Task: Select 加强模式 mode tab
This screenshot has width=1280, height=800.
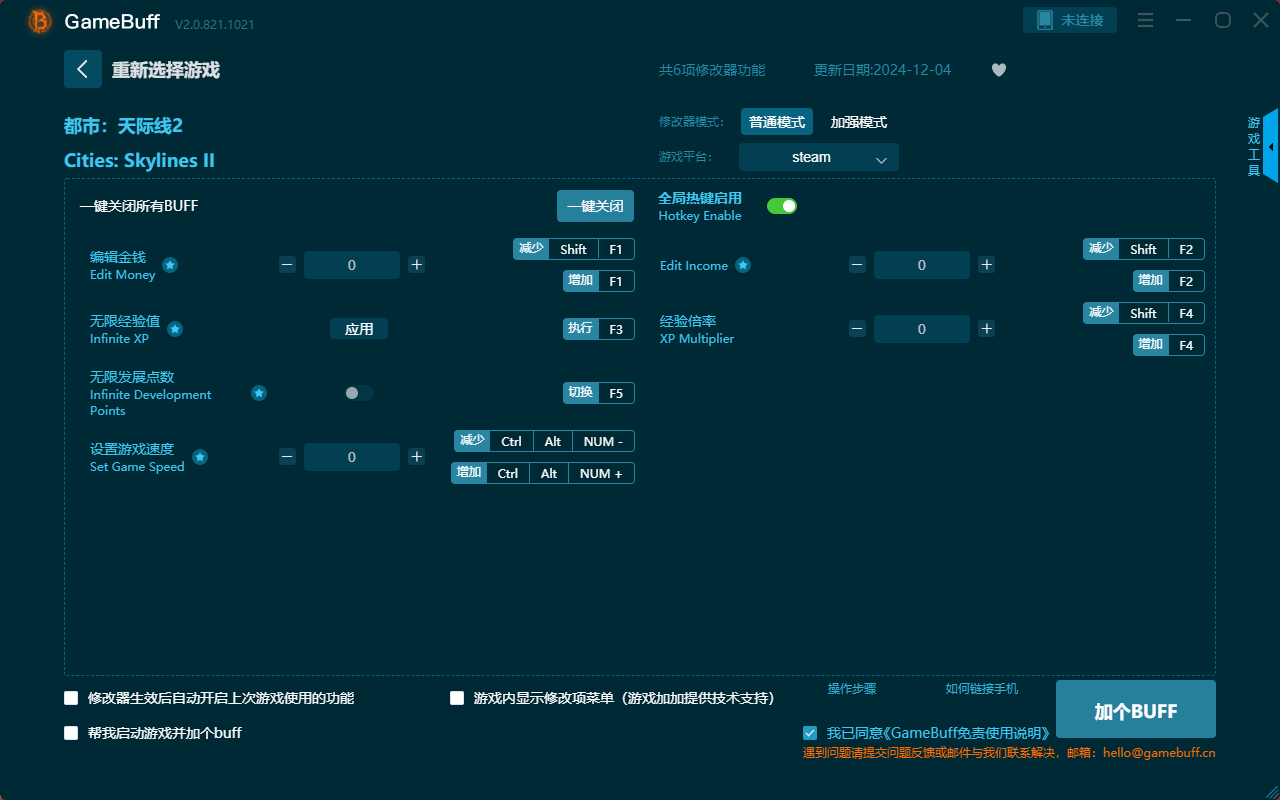Action: tap(859, 122)
